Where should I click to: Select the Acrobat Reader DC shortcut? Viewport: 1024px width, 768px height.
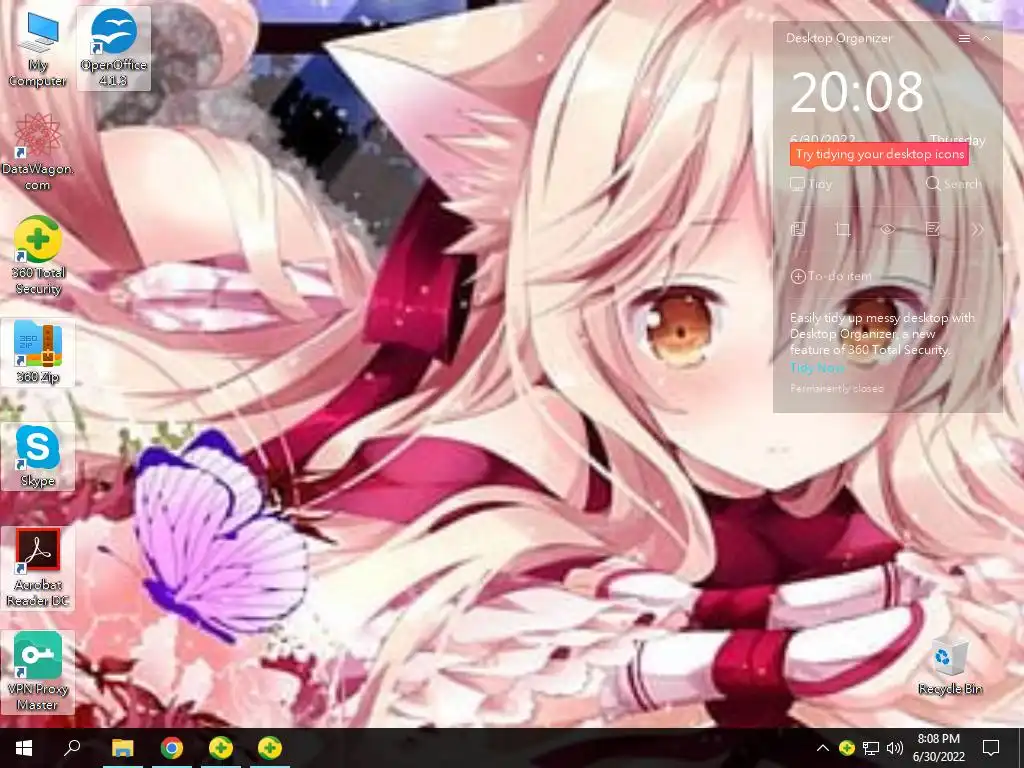pos(38,568)
